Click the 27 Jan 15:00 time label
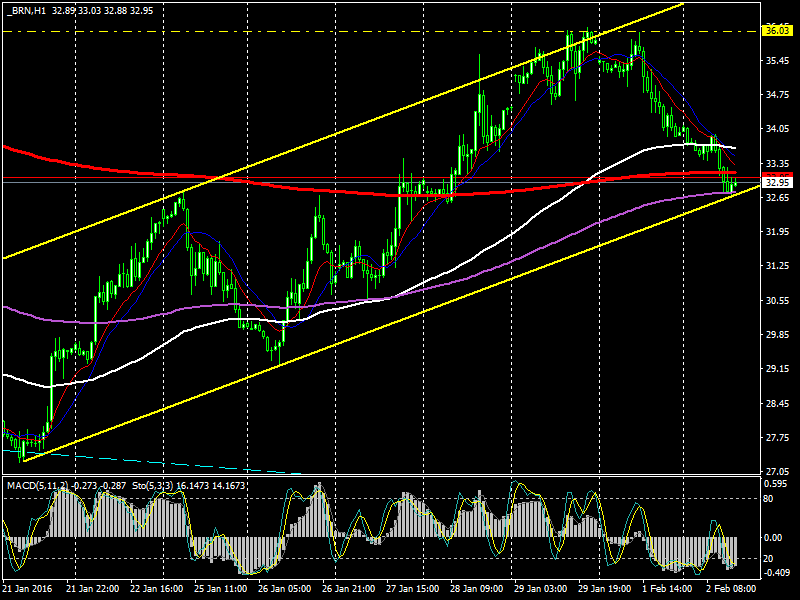Image resolution: width=800 pixels, height=600 pixels. pos(413,588)
